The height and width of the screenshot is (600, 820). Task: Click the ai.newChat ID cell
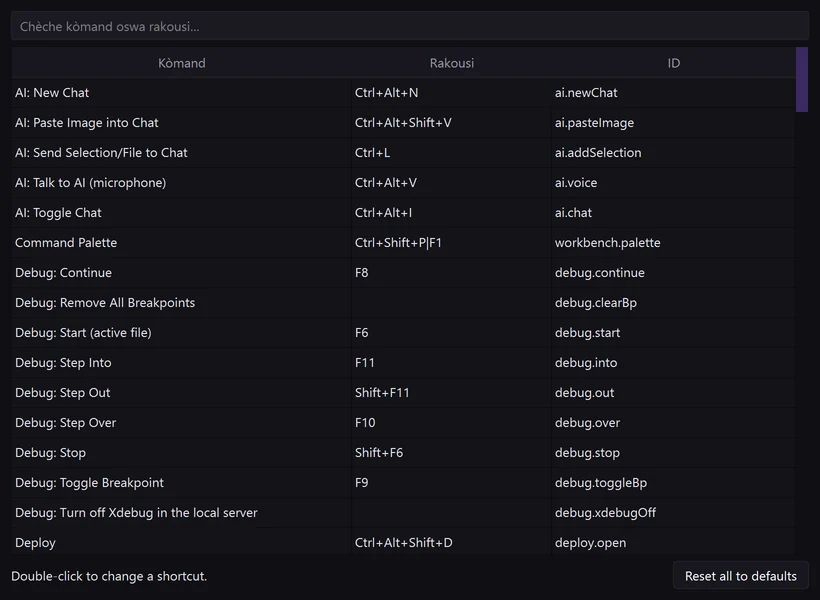pyautogui.click(x=674, y=93)
